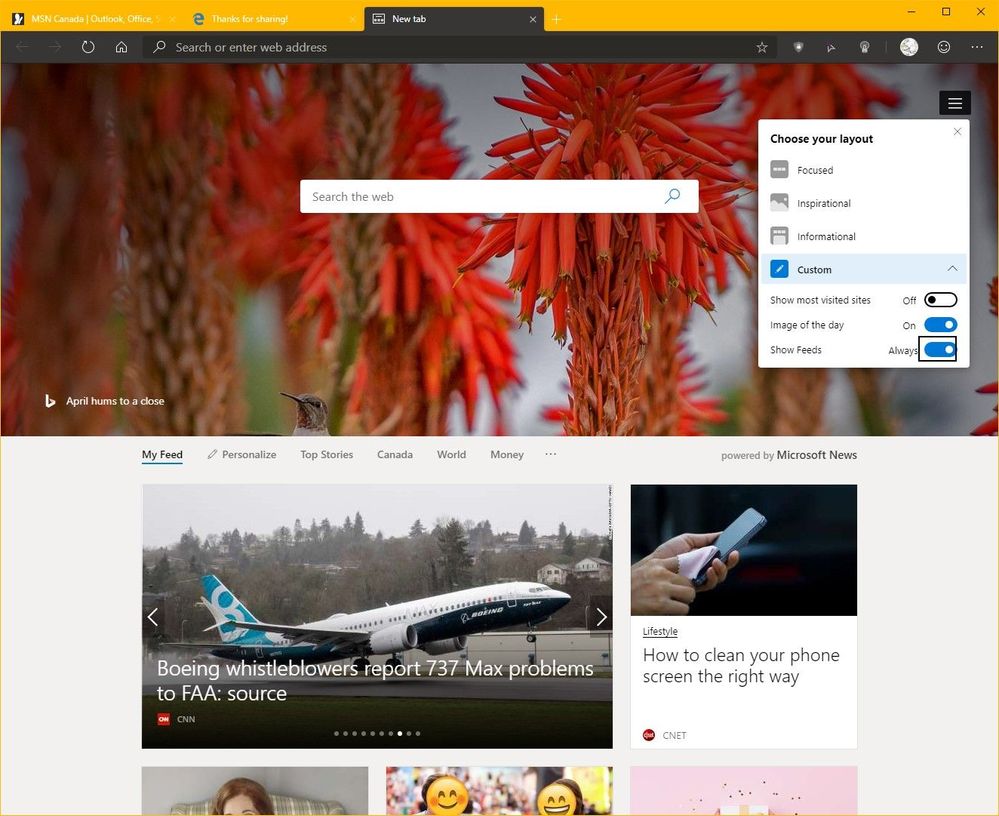Image resolution: width=999 pixels, height=816 pixels.
Task: Show next story in news carousel
Action: pos(601,617)
